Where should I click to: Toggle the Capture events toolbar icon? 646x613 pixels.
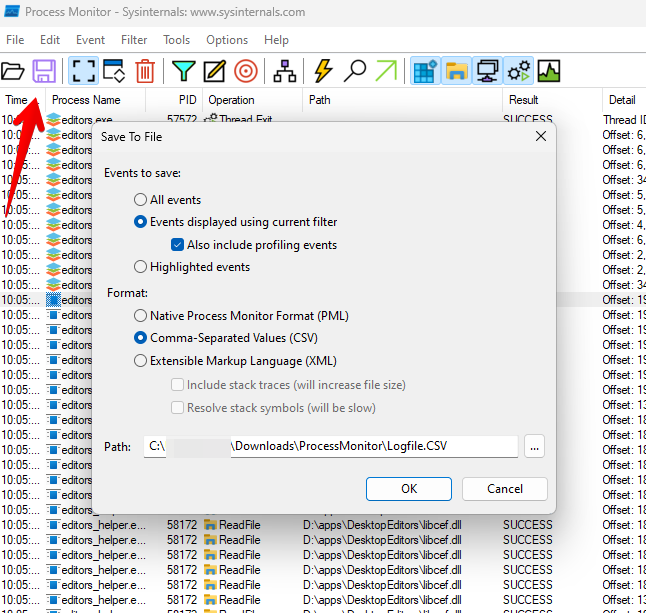[x=84, y=71]
